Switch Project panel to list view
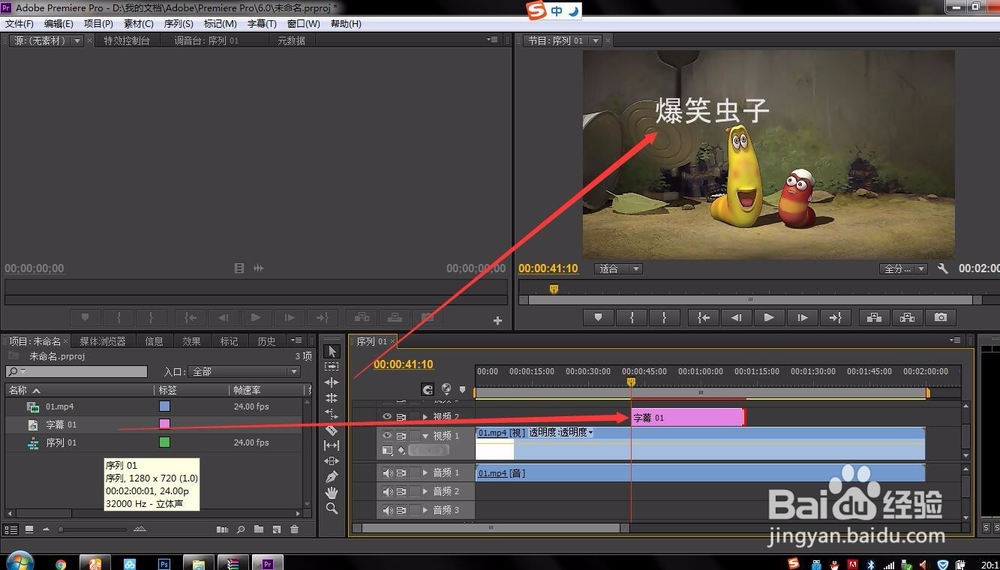 point(11,529)
